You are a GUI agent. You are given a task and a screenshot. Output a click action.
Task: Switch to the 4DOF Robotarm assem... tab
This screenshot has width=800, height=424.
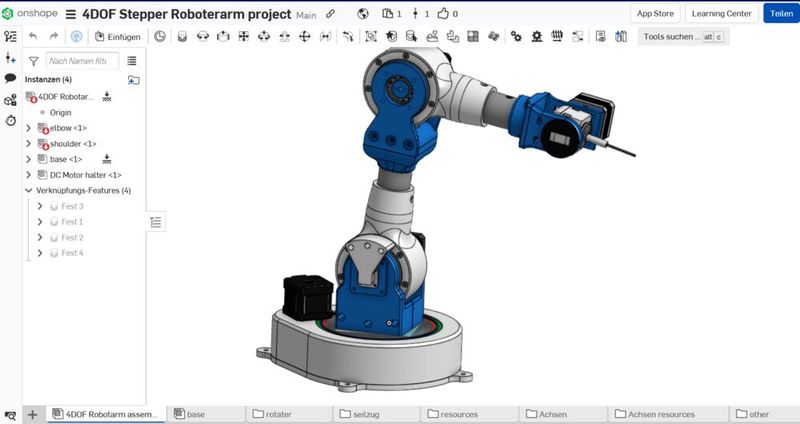point(106,414)
